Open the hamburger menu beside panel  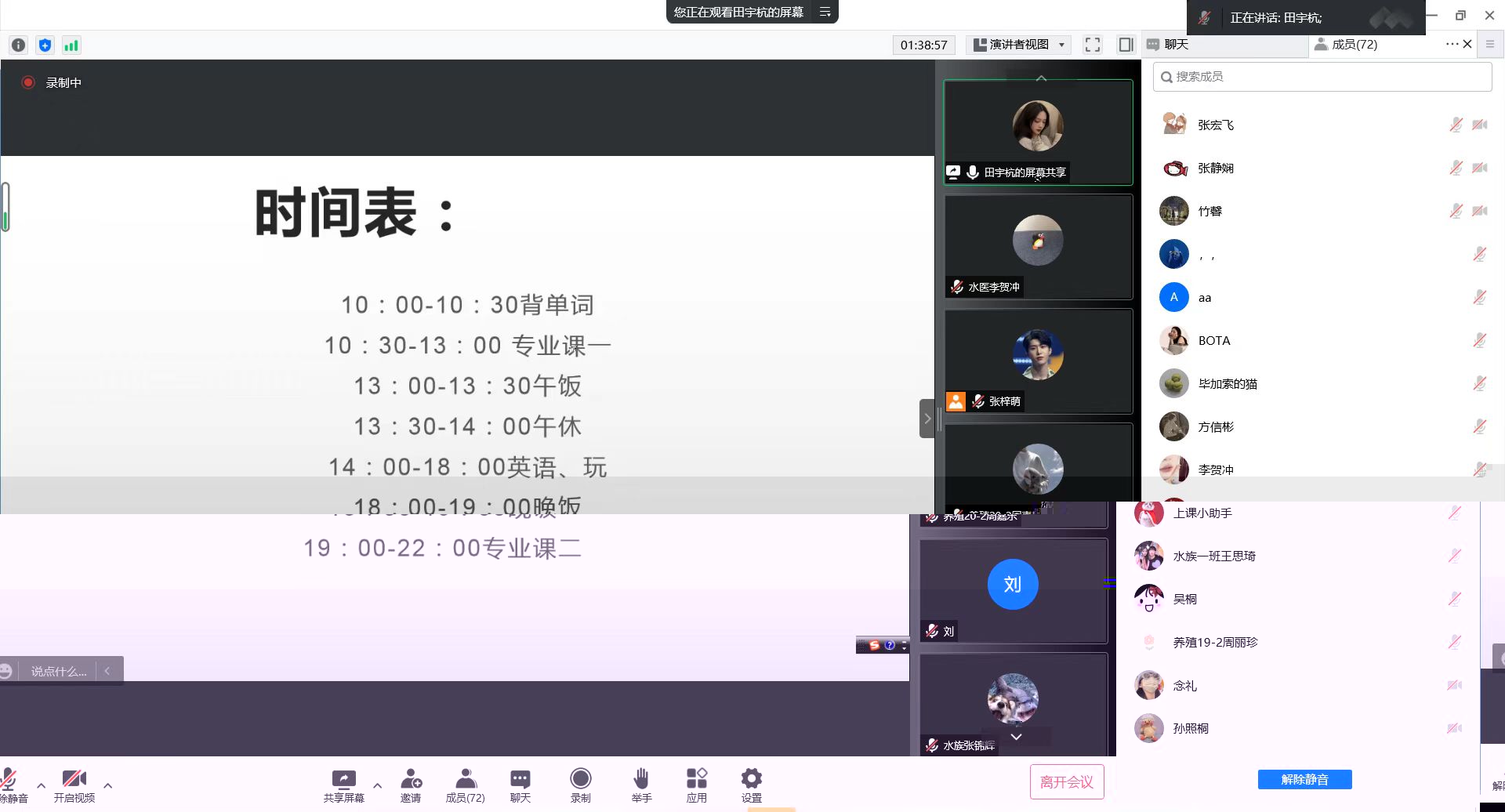click(x=1490, y=45)
